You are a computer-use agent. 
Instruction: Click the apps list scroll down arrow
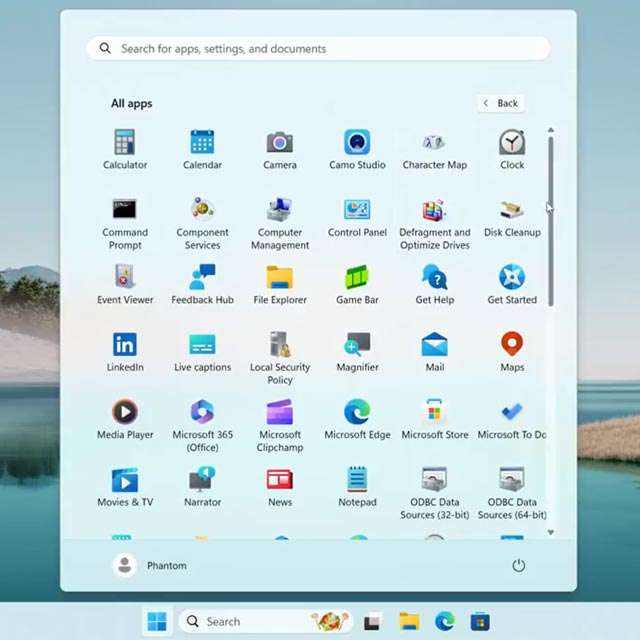[x=551, y=532]
